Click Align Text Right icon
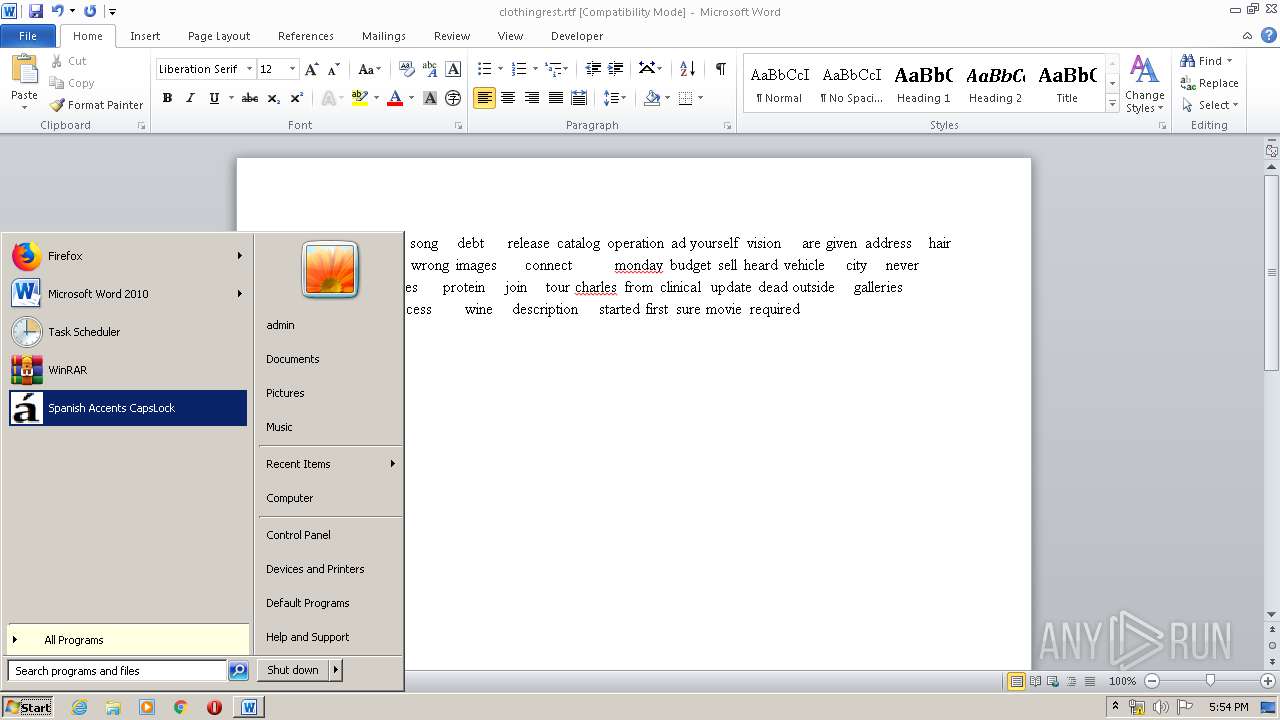The height and width of the screenshot is (720, 1280). [x=532, y=98]
